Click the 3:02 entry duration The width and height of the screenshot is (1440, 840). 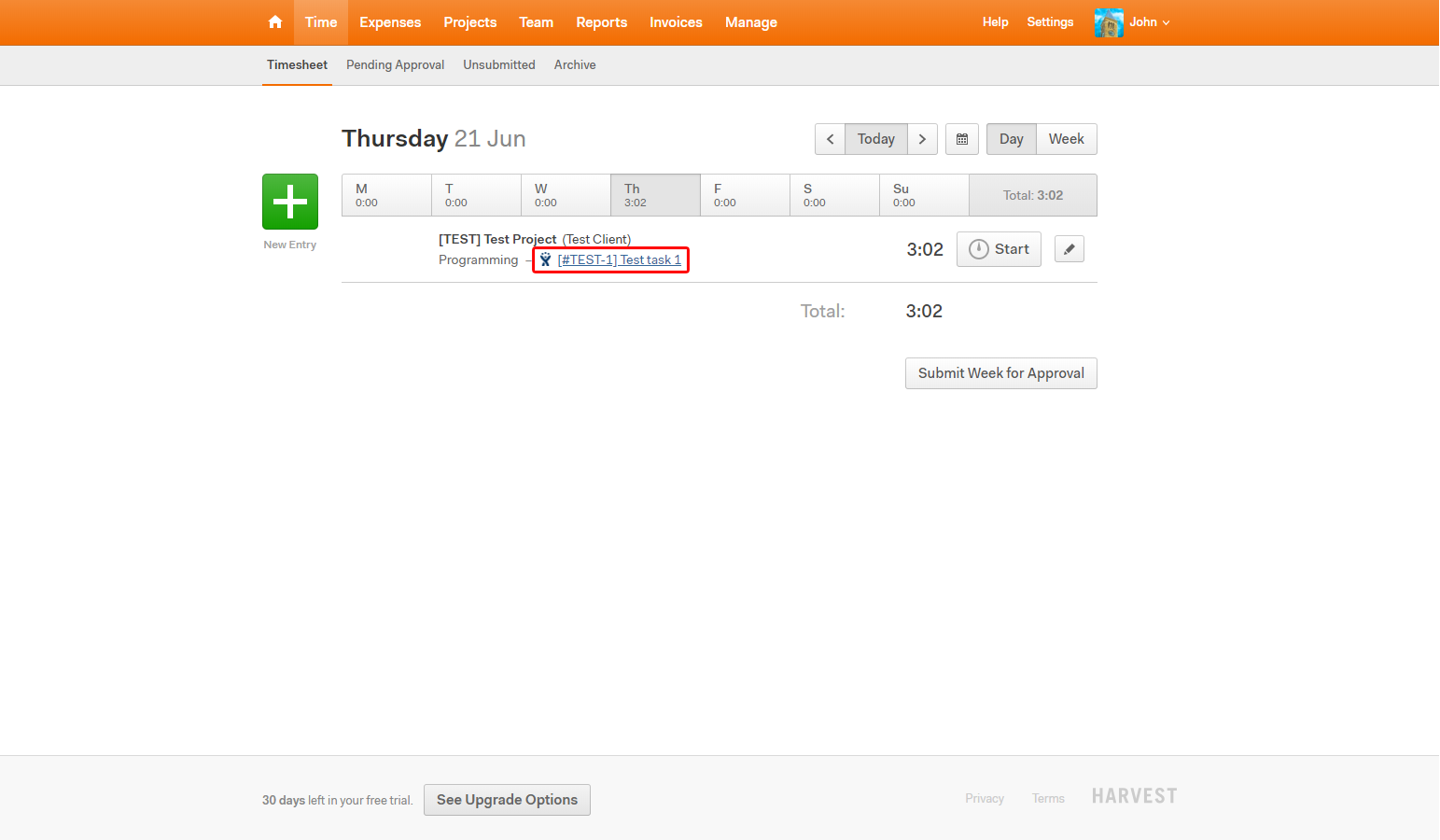925,249
